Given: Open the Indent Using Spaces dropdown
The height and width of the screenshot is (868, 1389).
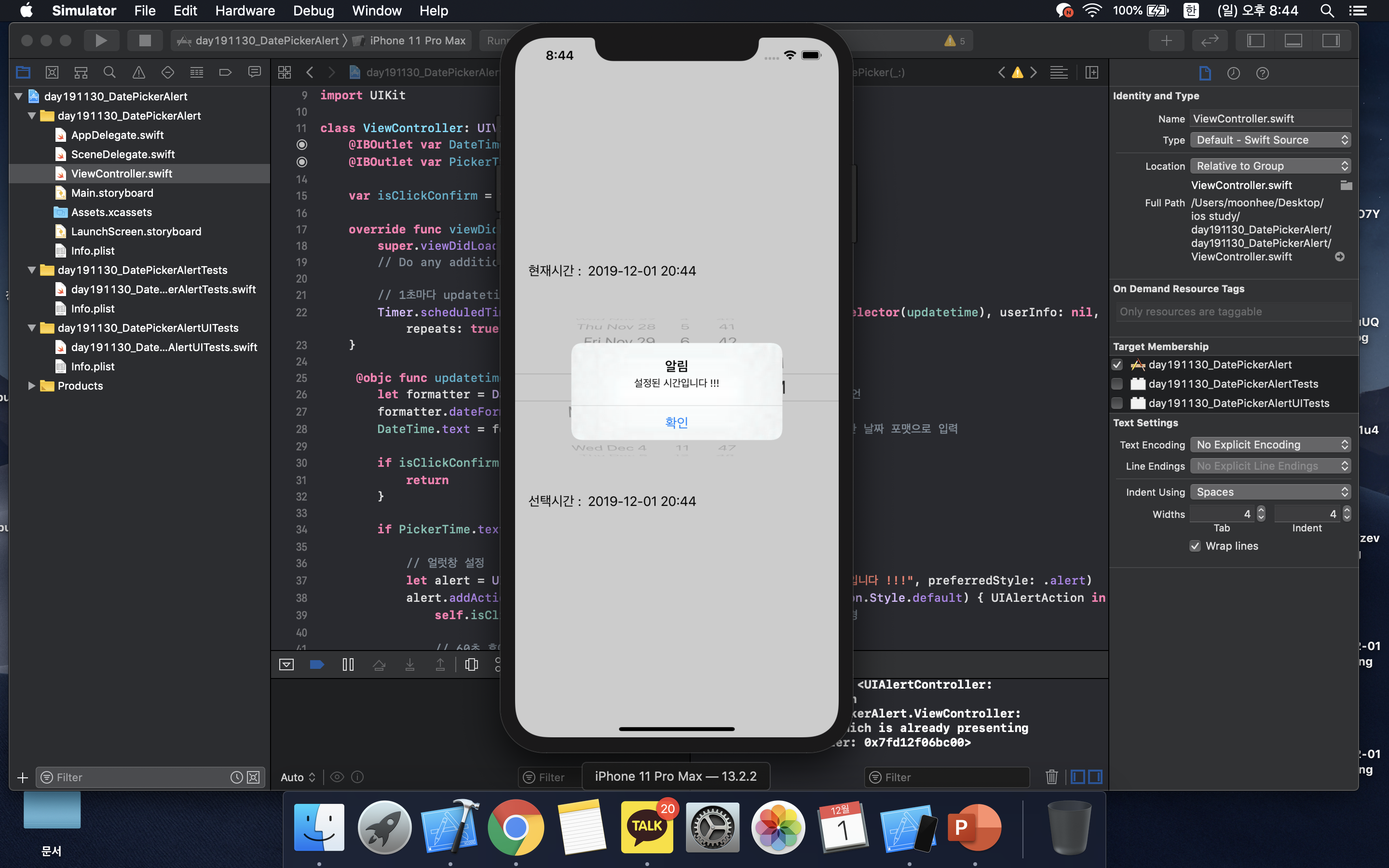Looking at the screenshot, I should (x=1270, y=492).
